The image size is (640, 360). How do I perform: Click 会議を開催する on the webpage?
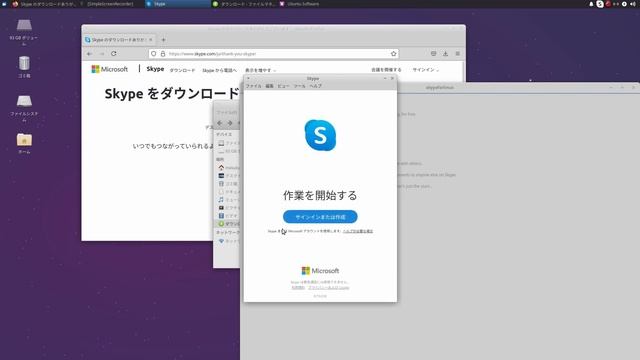[386, 70]
